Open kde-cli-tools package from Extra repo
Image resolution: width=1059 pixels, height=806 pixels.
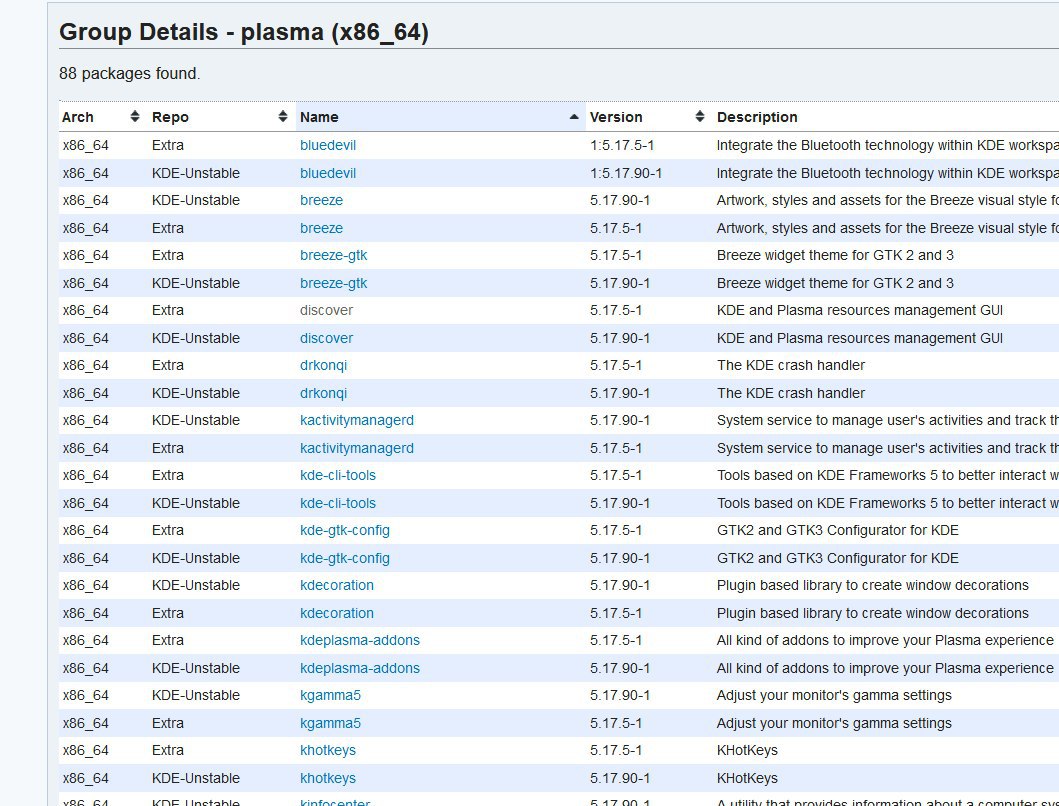338,476
